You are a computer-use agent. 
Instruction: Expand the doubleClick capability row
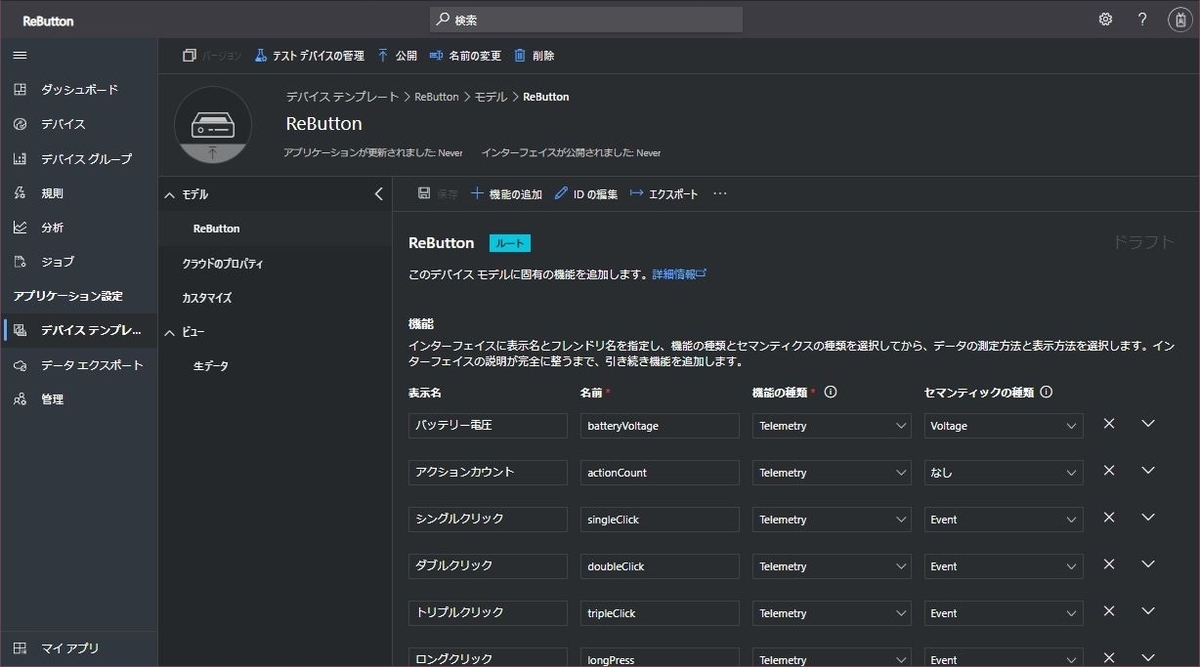(1148, 564)
